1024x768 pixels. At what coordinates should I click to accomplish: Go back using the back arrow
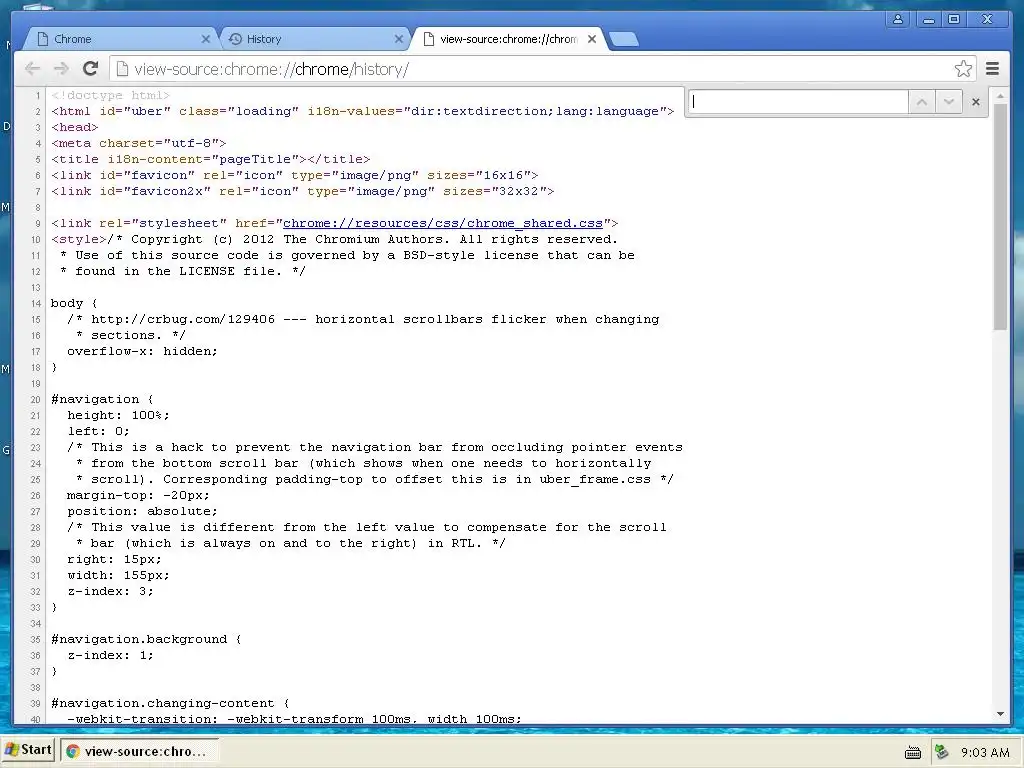click(x=33, y=69)
